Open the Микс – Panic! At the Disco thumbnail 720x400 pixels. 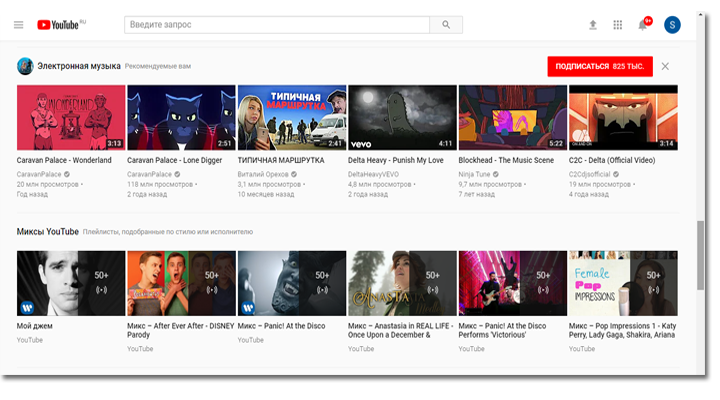[292, 283]
